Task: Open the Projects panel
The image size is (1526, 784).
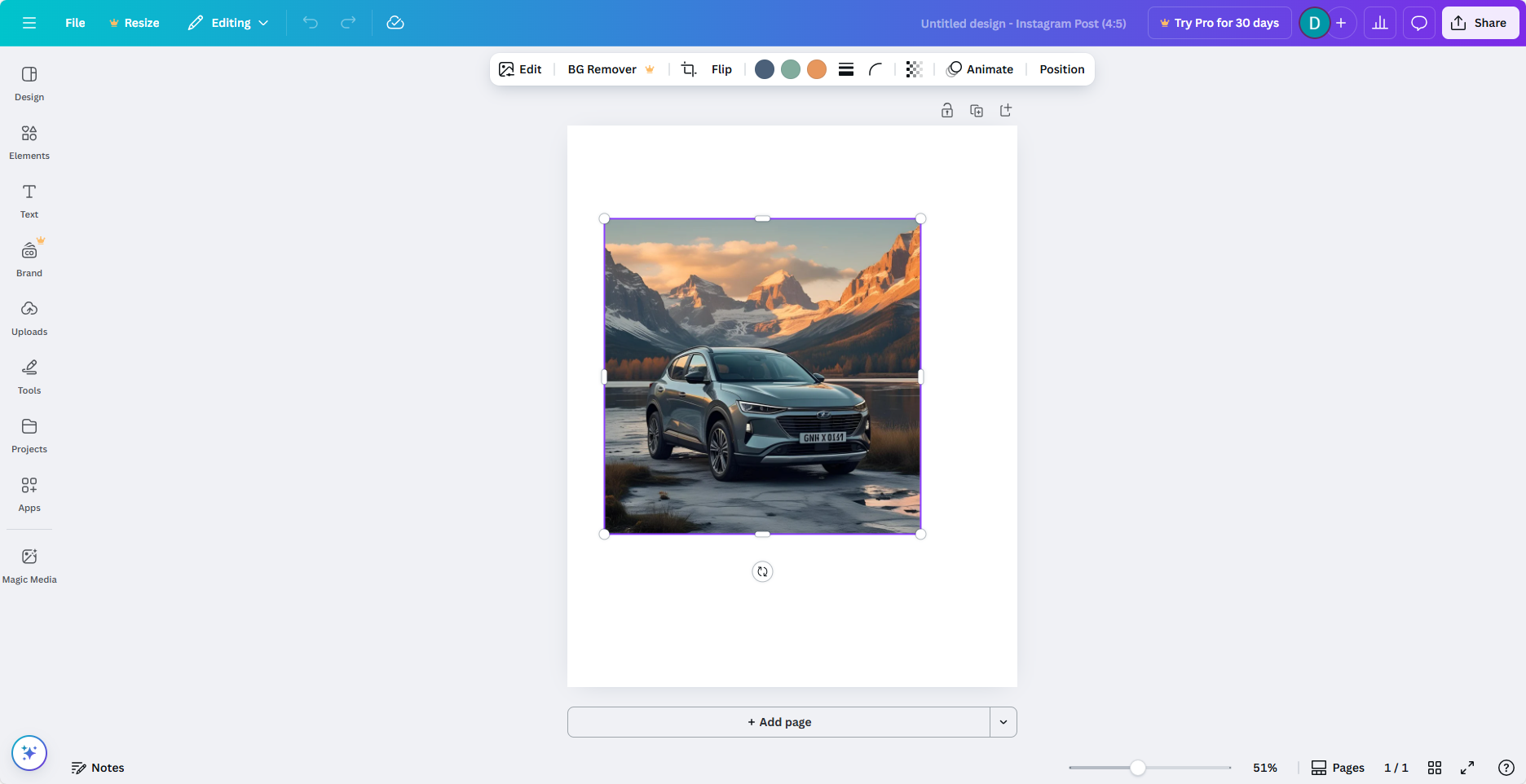Action: point(29,434)
